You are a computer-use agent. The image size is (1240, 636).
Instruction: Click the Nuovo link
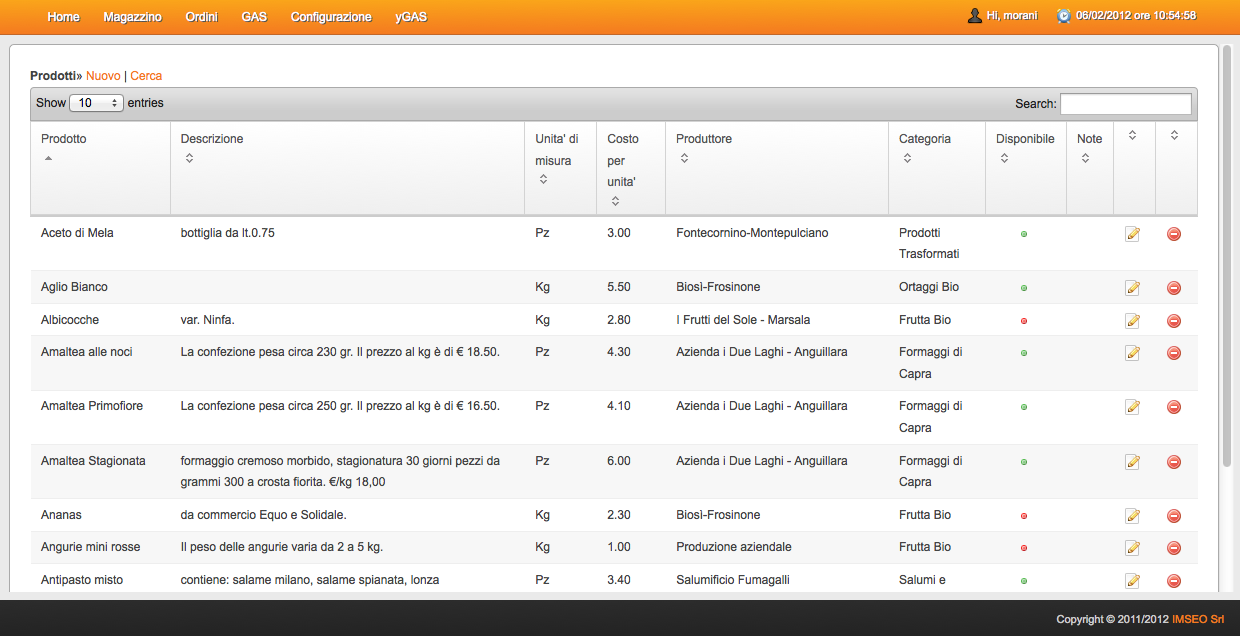103,76
